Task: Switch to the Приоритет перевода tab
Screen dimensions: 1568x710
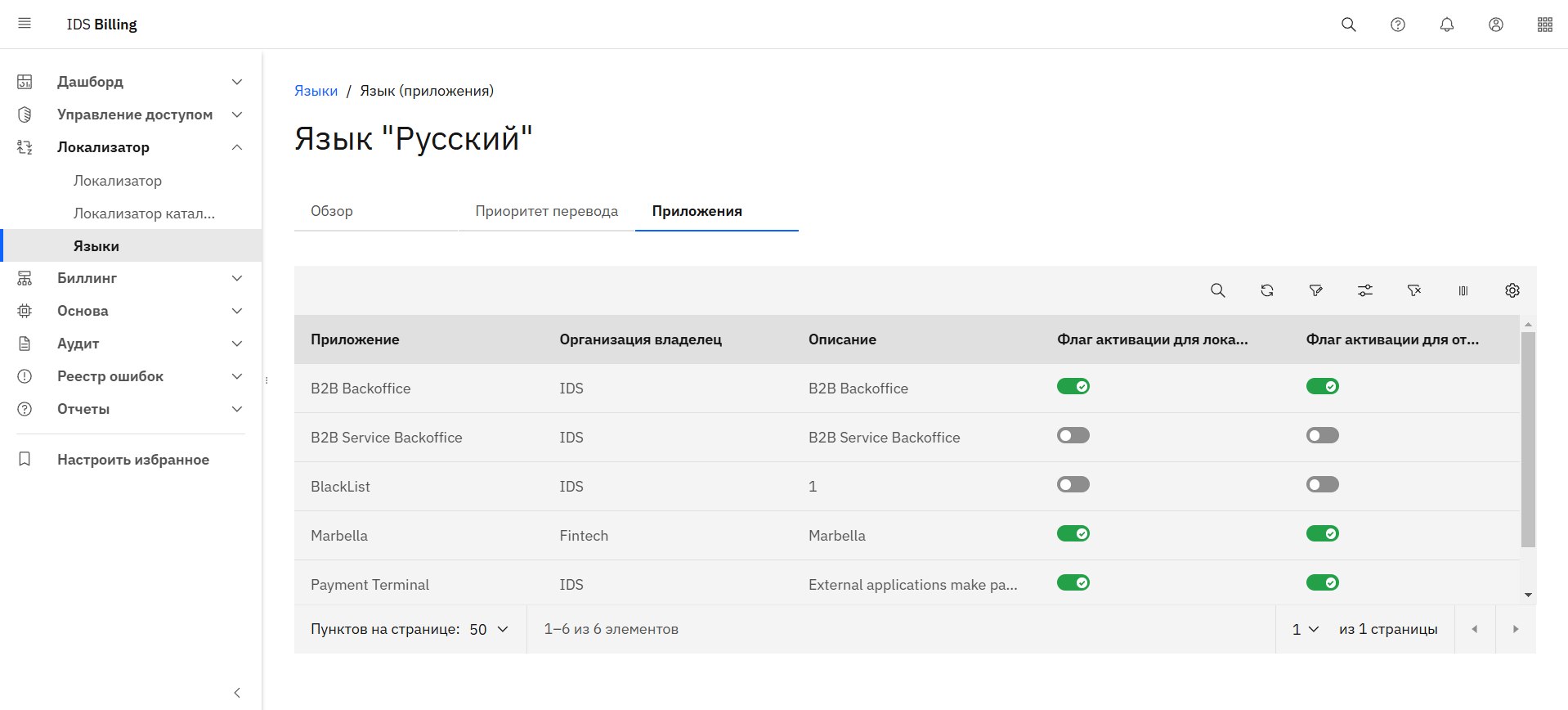Action: [546, 211]
